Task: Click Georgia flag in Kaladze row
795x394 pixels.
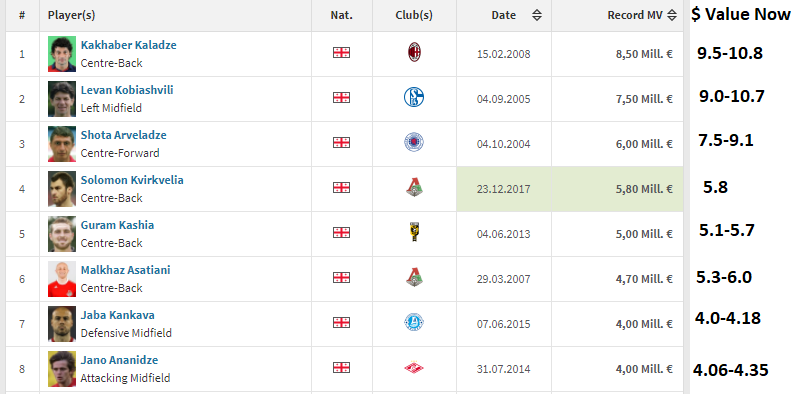Action: 341,52
